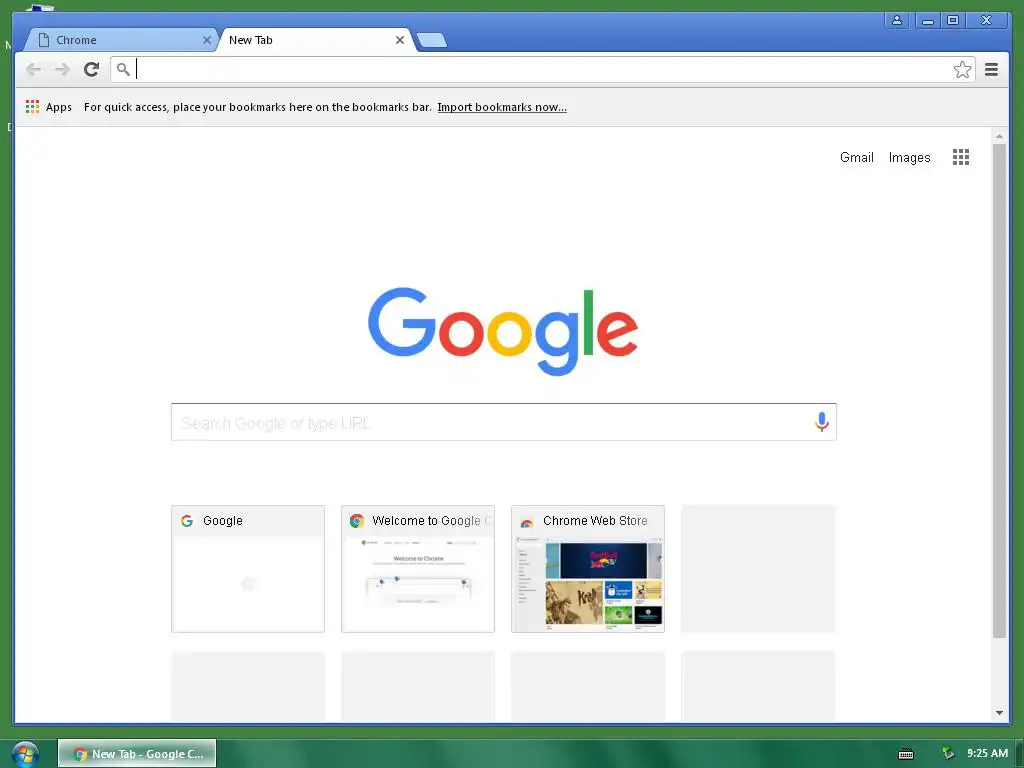Click the Google logo
The height and width of the screenshot is (768, 1024).
pyautogui.click(x=503, y=331)
